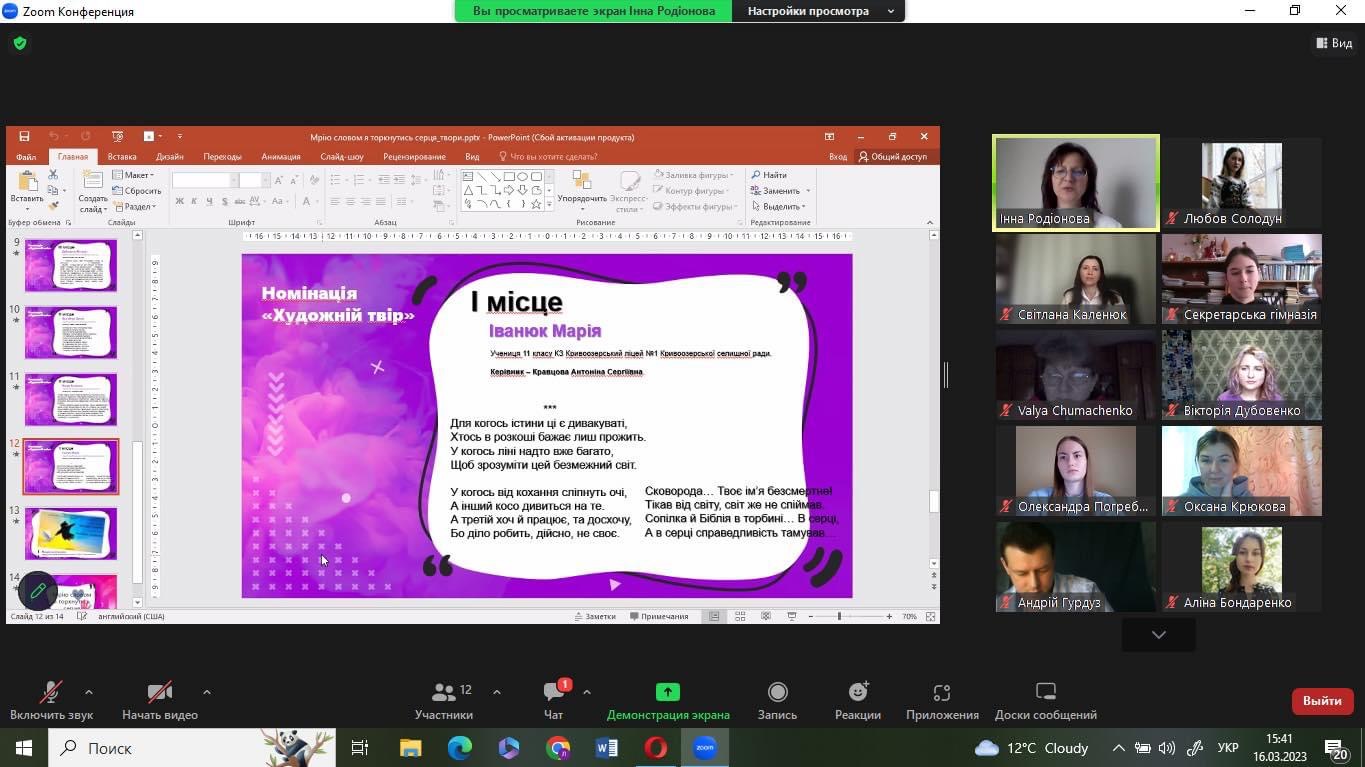The height and width of the screenshot is (767, 1365).
Task: Expand more participants with the down chevron
Action: pos(1158,634)
